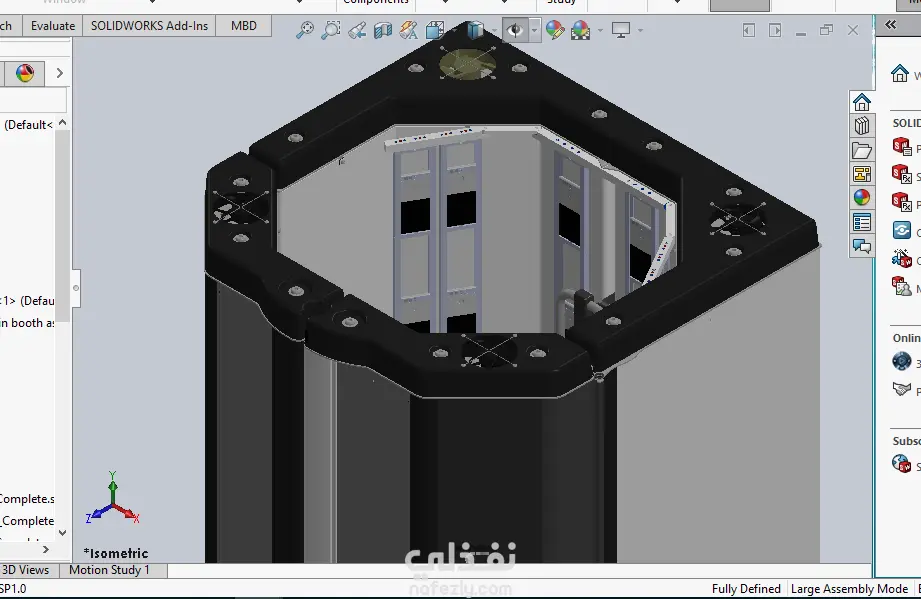921x599 pixels.
Task: Expand the Display Style dropdown arrow
Action: 494,30
